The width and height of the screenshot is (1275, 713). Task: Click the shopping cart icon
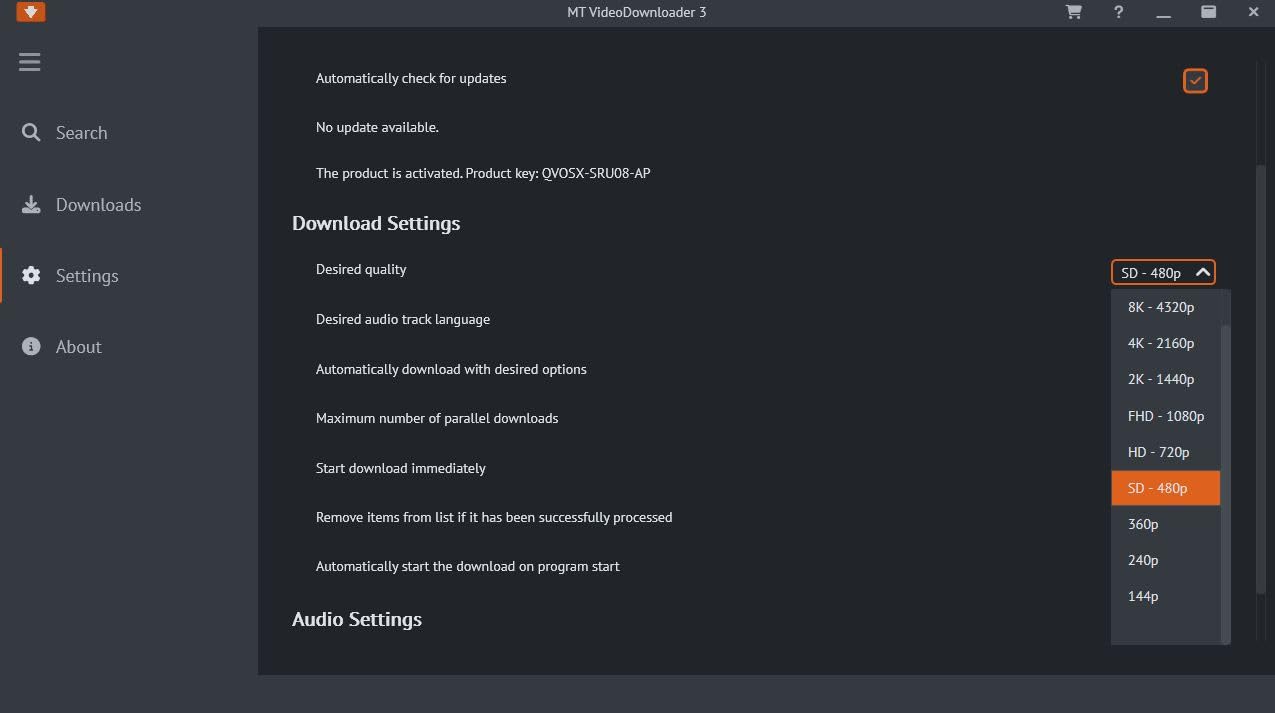tap(1074, 12)
